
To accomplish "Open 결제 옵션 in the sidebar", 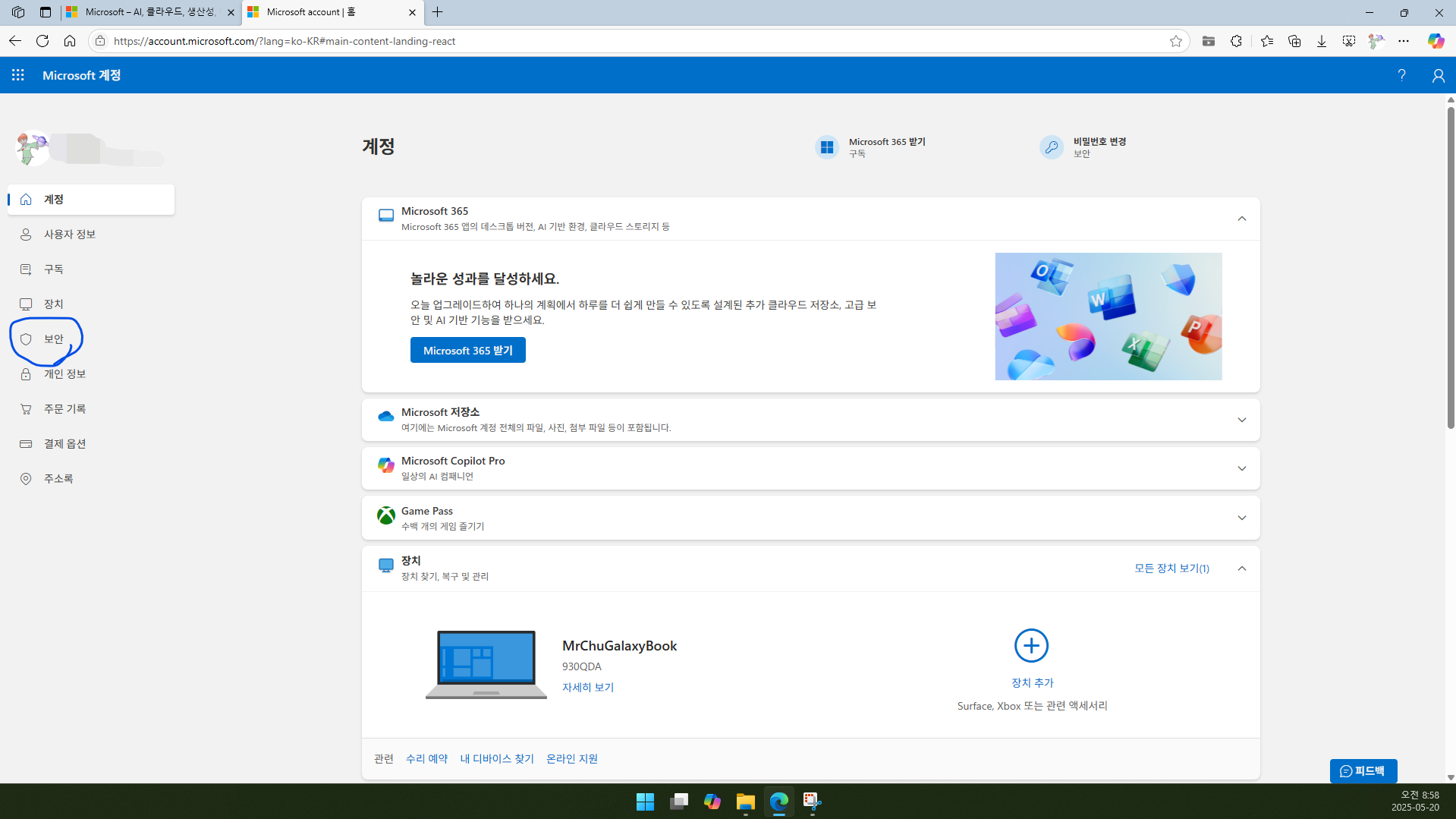I will pos(91,444).
